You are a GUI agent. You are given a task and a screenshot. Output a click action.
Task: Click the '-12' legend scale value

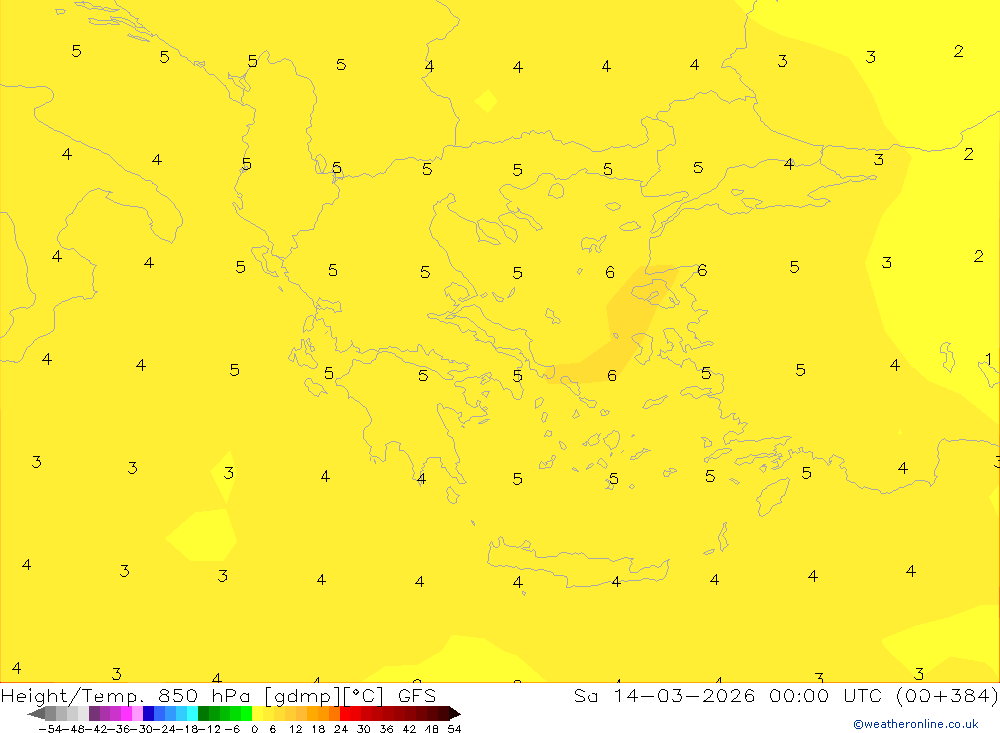[x=209, y=729]
